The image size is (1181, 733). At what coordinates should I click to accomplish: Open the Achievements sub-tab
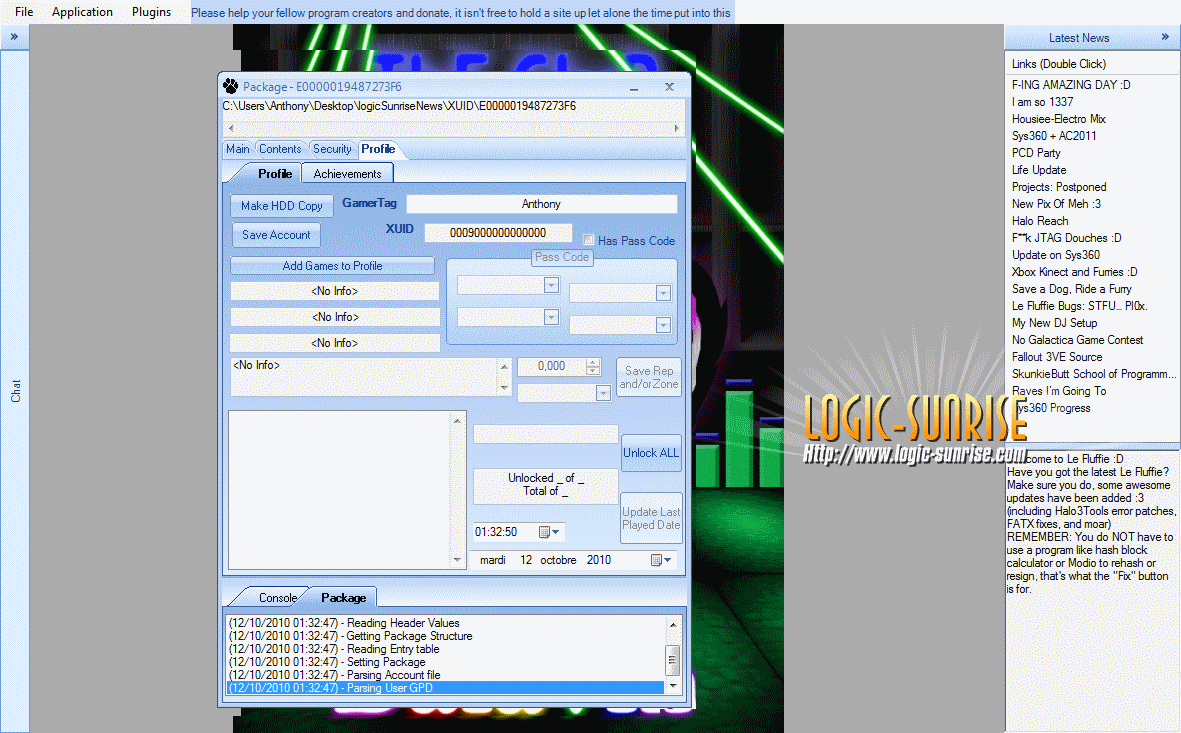(347, 173)
